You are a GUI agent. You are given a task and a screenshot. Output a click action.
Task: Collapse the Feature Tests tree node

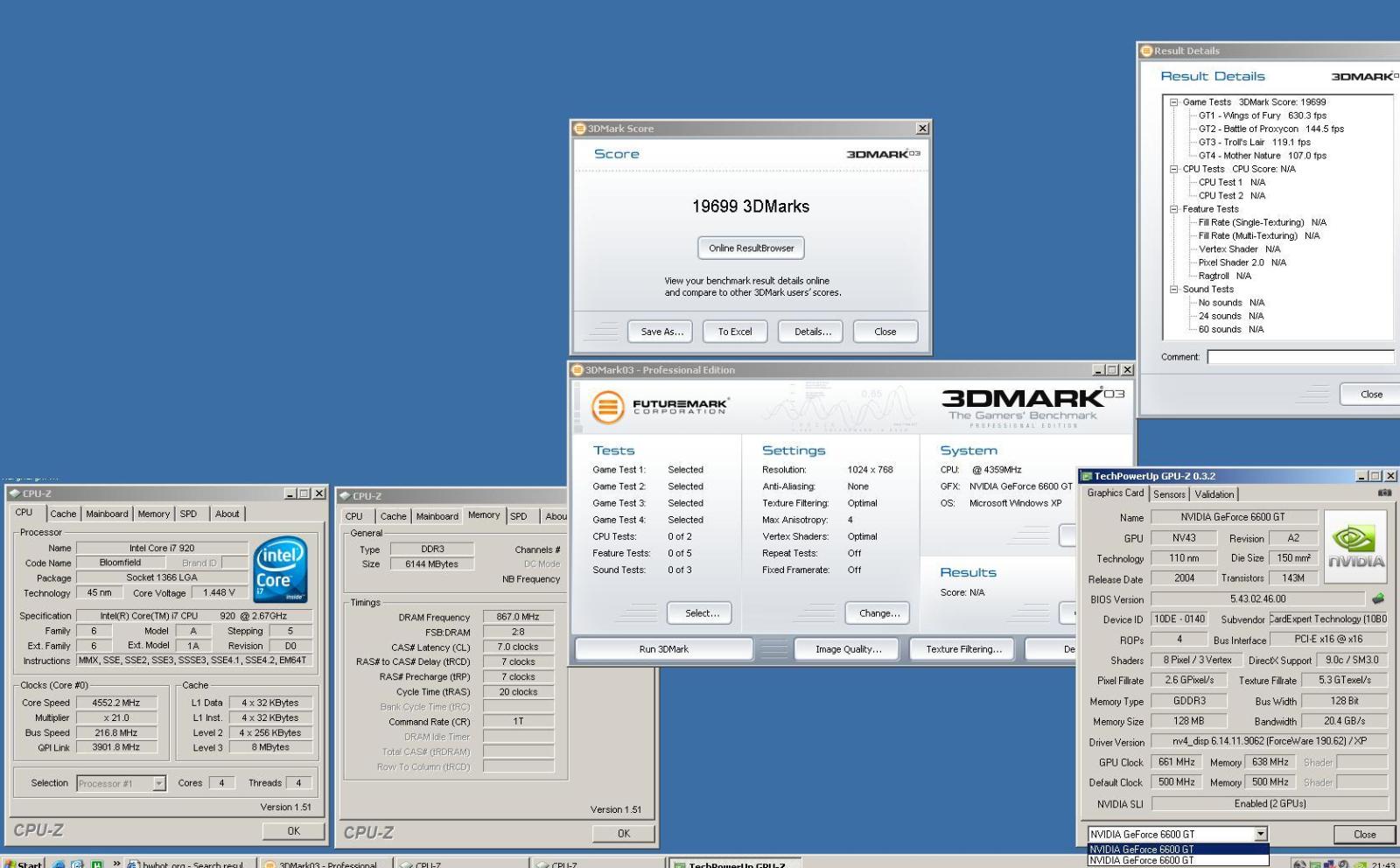point(1174,209)
